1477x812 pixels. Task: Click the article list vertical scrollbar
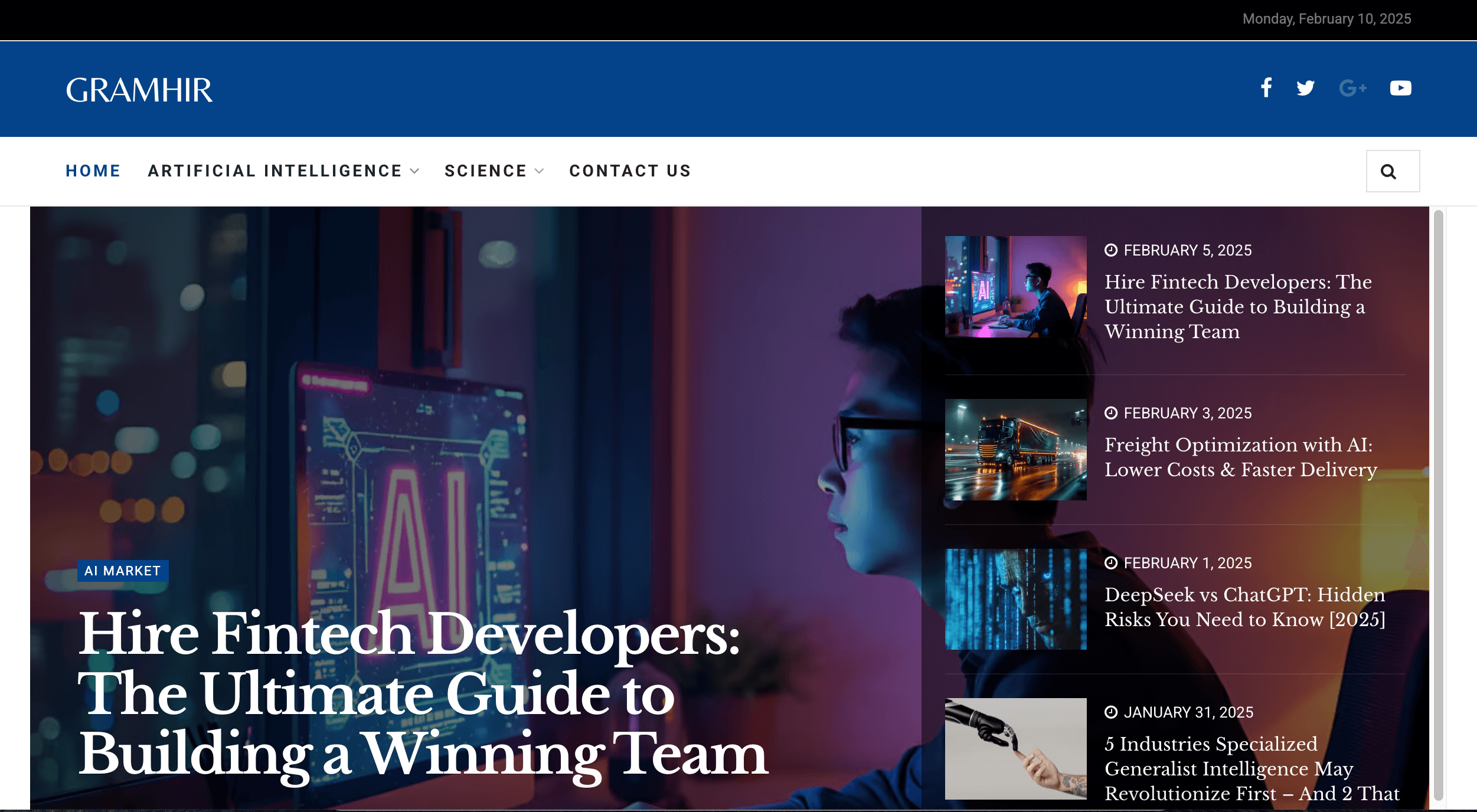point(1439,502)
